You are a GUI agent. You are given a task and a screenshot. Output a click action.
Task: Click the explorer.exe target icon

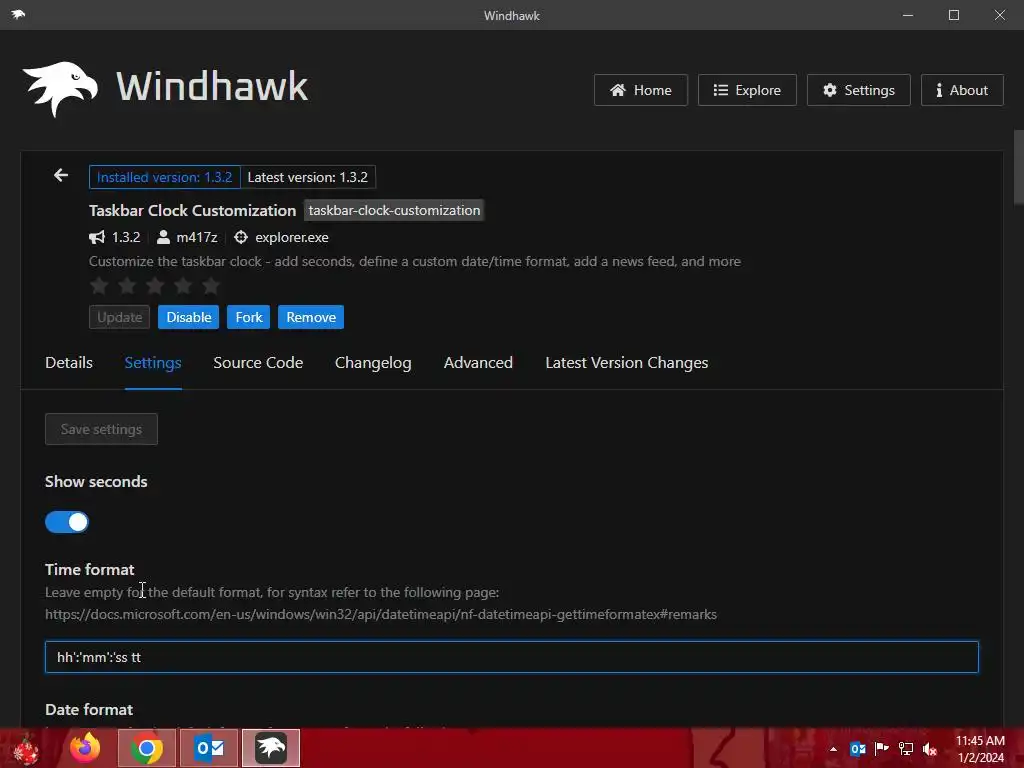pyautogui.click(x=241, y=237)
